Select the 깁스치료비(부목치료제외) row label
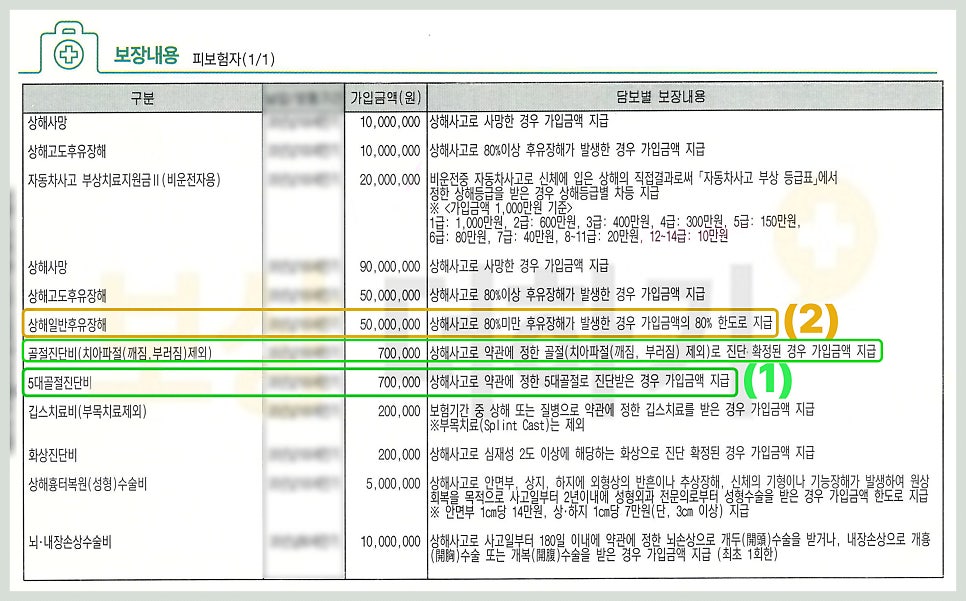Screen dimensions: 966x601 pos(90,410)
